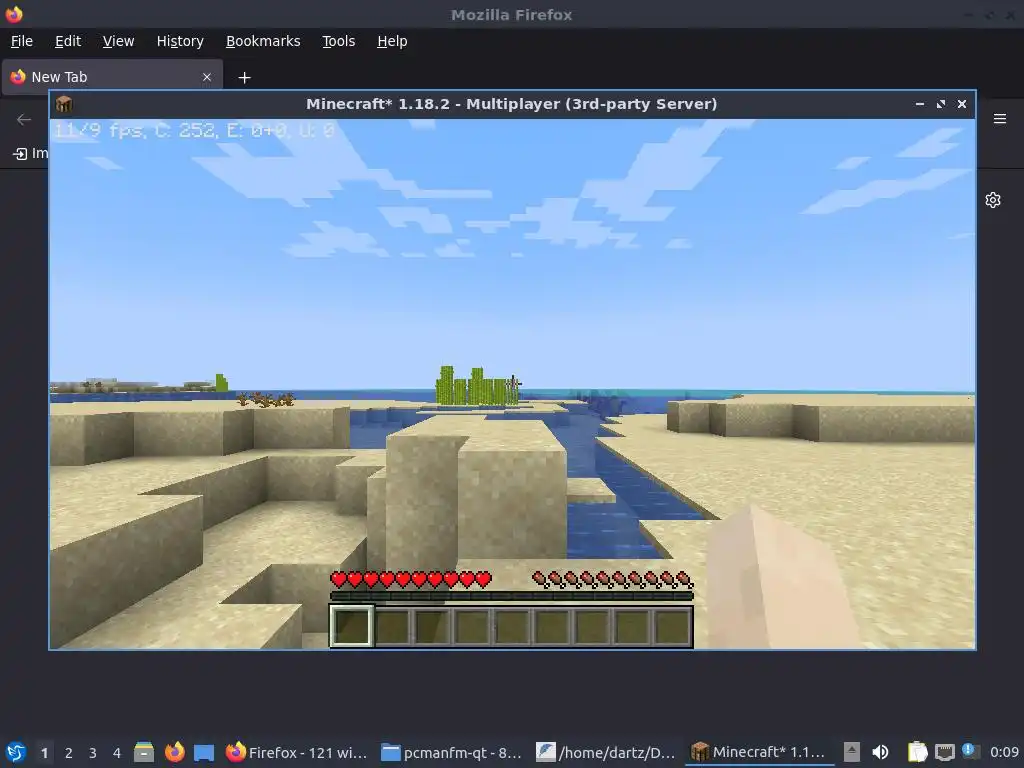Select the first highlighted hotbar slot
This screenshot has width=1024, height=768.
click(x=351, y=626)
